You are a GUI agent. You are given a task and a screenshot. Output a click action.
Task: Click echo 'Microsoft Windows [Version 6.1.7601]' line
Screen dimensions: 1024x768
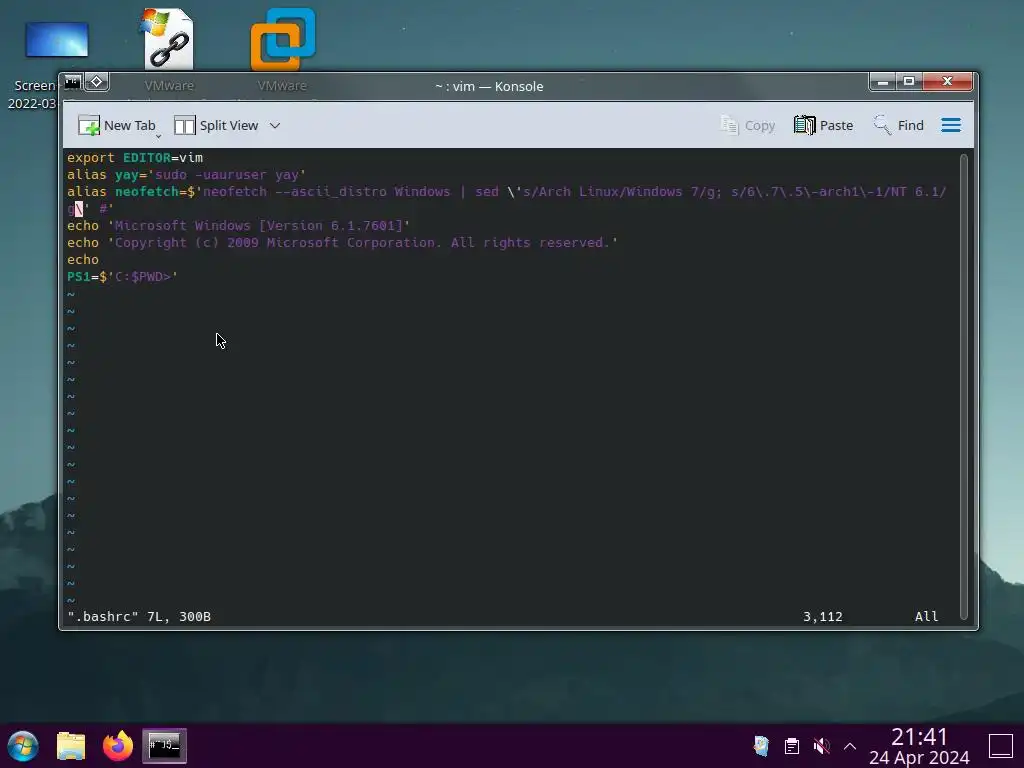238,225
